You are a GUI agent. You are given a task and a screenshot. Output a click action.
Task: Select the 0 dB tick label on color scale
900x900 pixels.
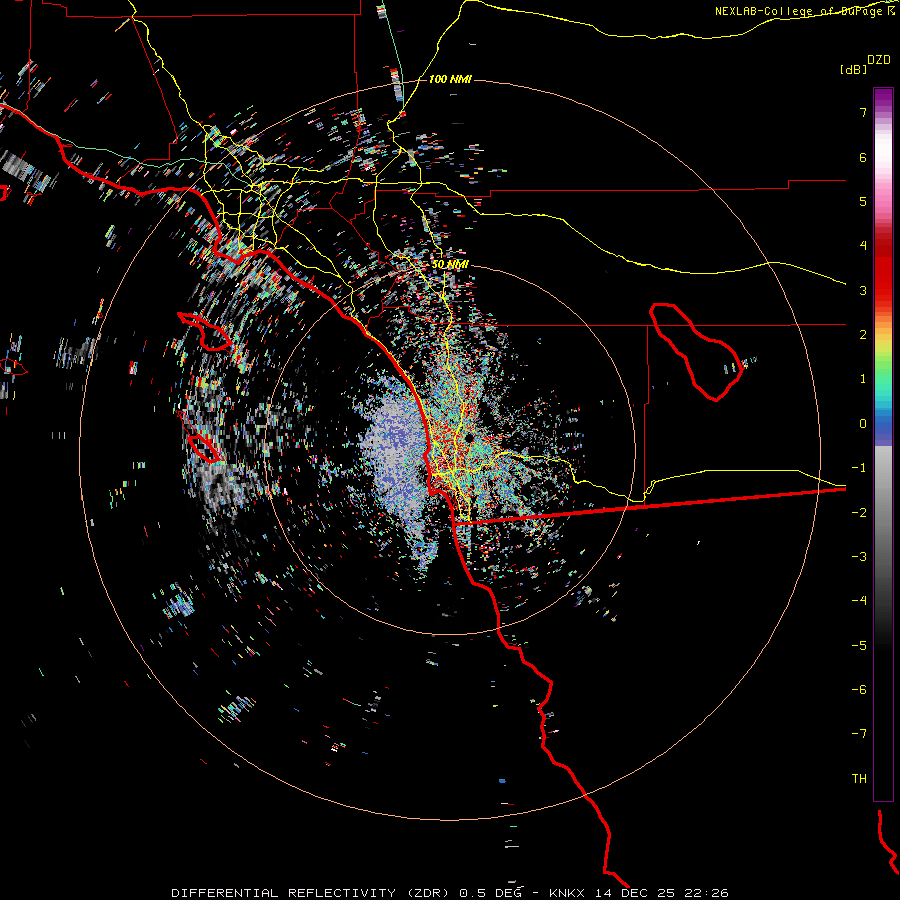[x=863, y=424]
